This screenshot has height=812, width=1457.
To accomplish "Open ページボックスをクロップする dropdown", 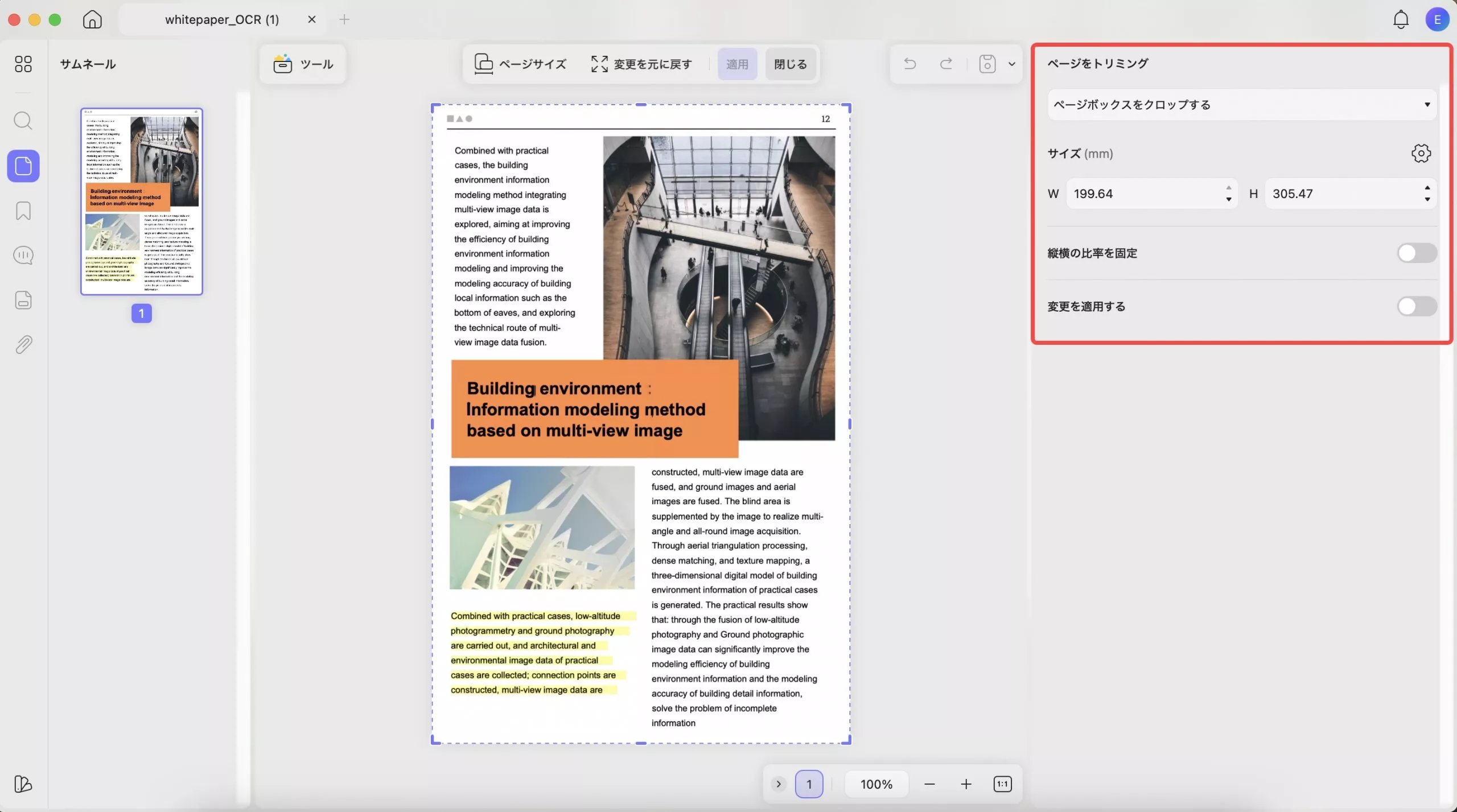I will 1241,105.
